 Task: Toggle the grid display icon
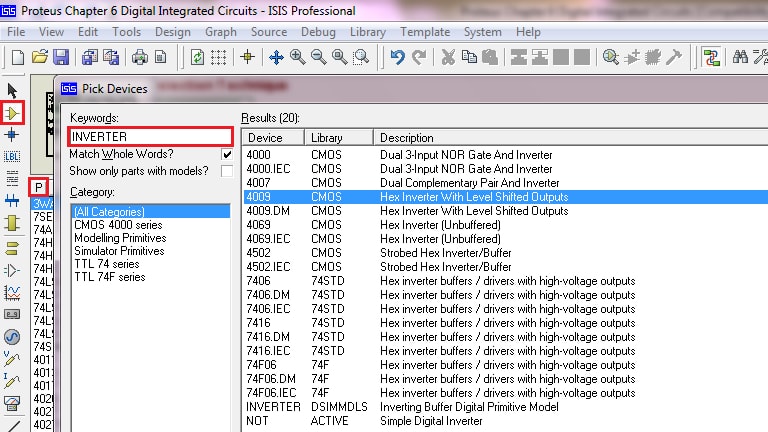(219, 57)
